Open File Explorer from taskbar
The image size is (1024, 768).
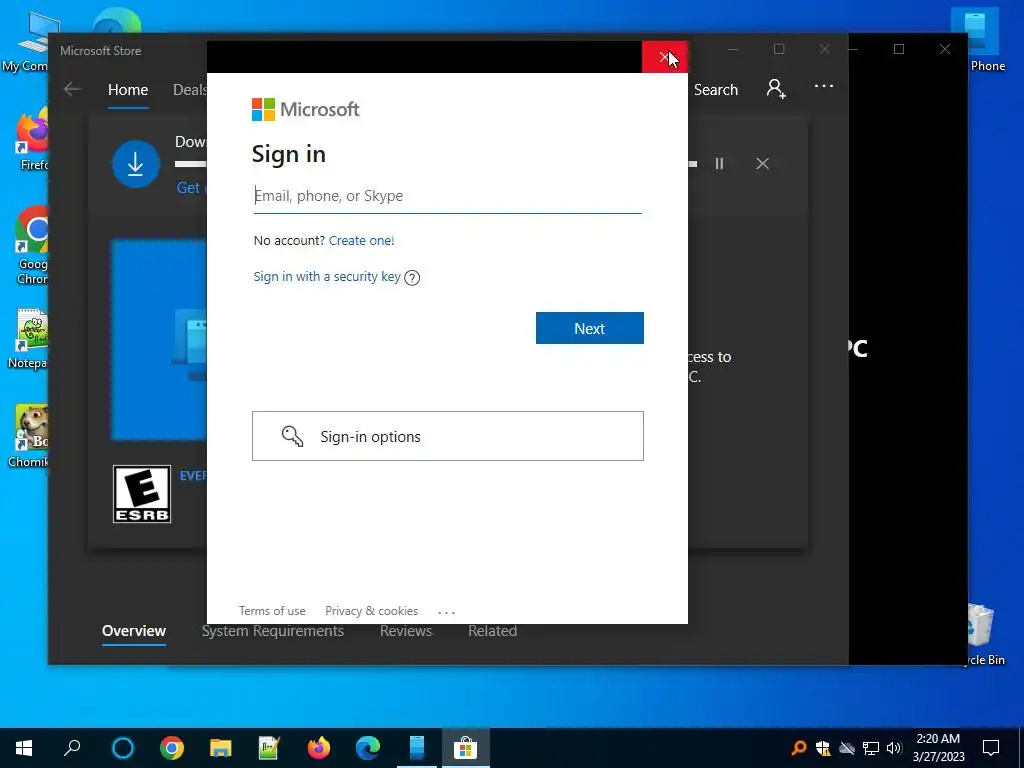click(221, 748)
